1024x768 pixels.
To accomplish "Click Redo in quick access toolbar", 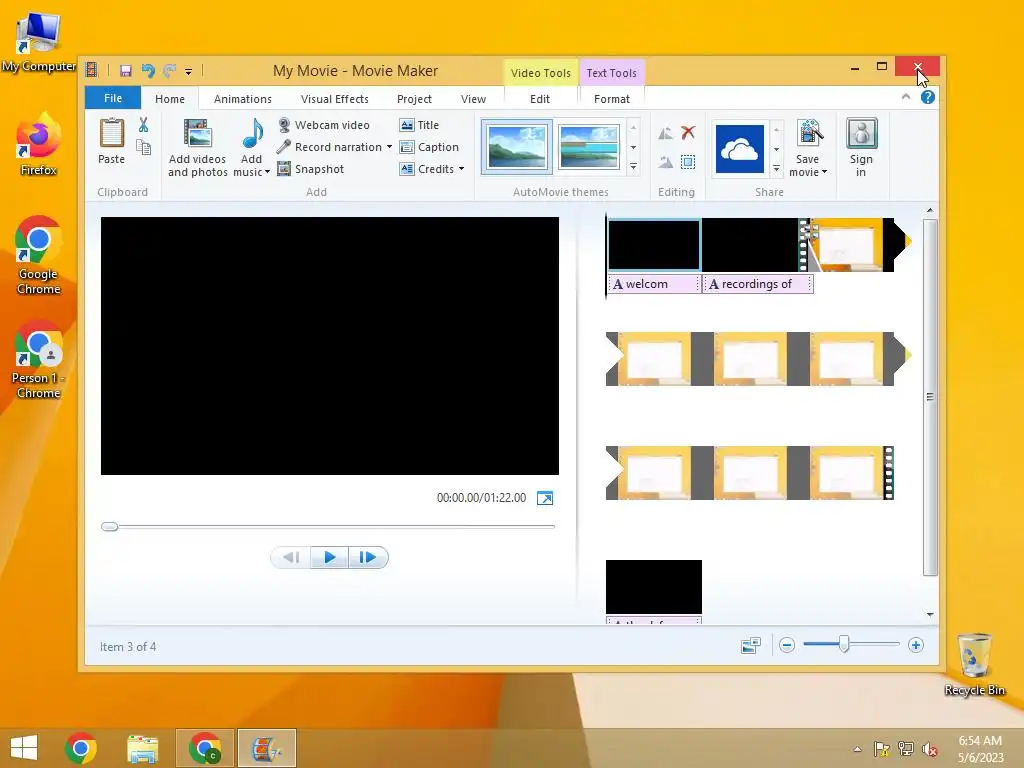I will (x=170, y=71).
